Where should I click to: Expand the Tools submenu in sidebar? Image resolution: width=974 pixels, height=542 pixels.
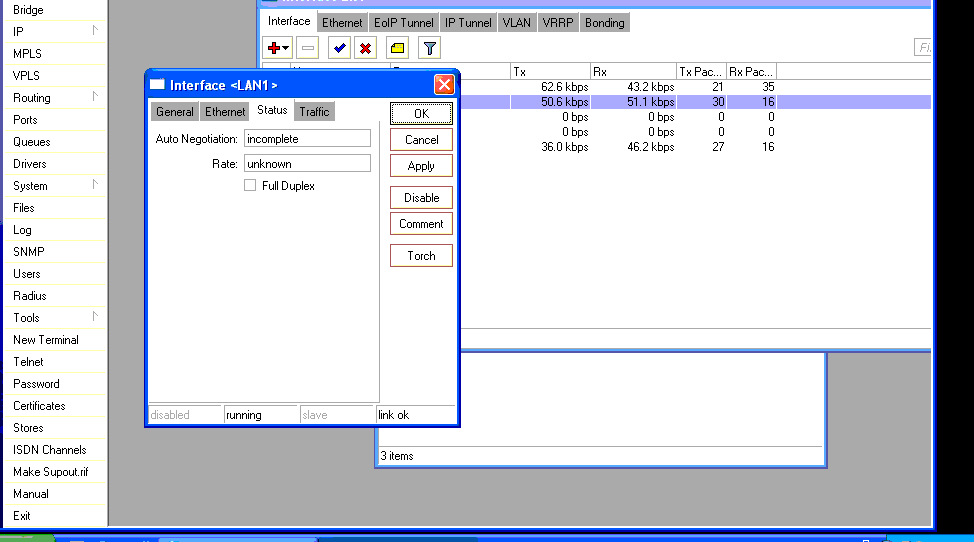(54, 318)
